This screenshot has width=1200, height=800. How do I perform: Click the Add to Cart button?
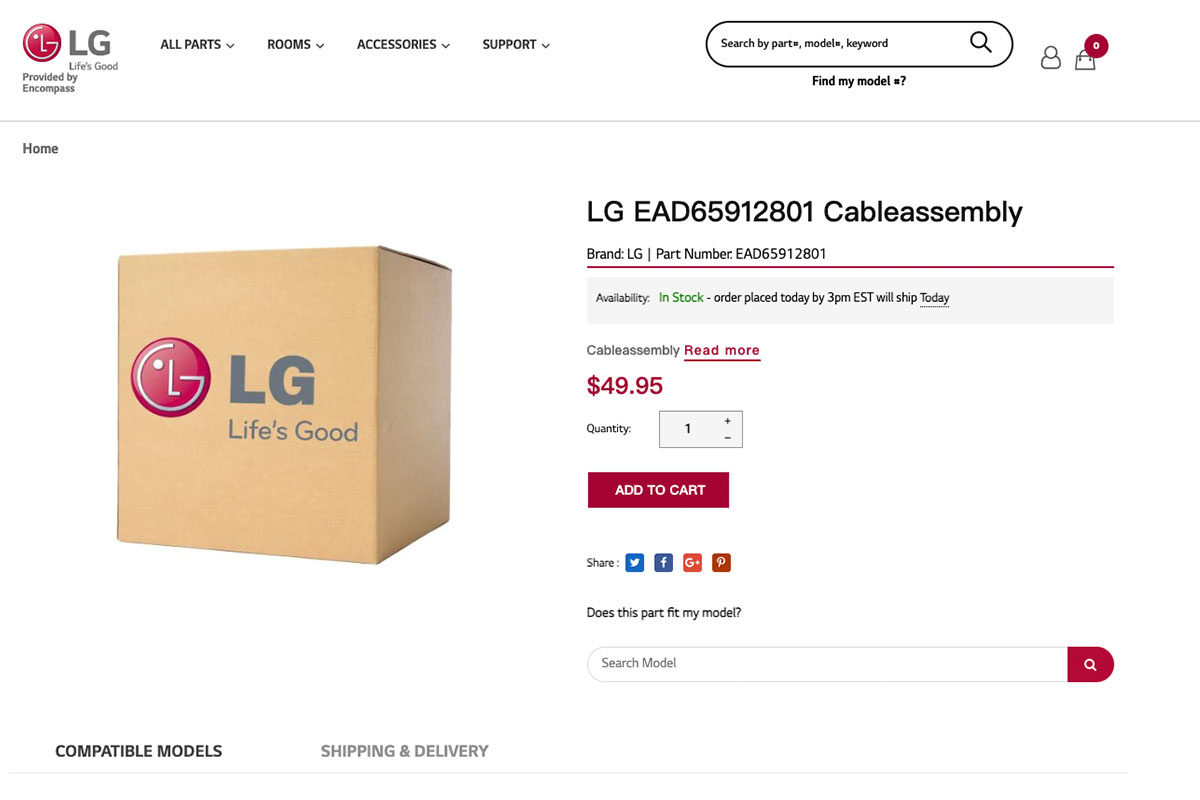pyautogui.click(x=658, y=490)
